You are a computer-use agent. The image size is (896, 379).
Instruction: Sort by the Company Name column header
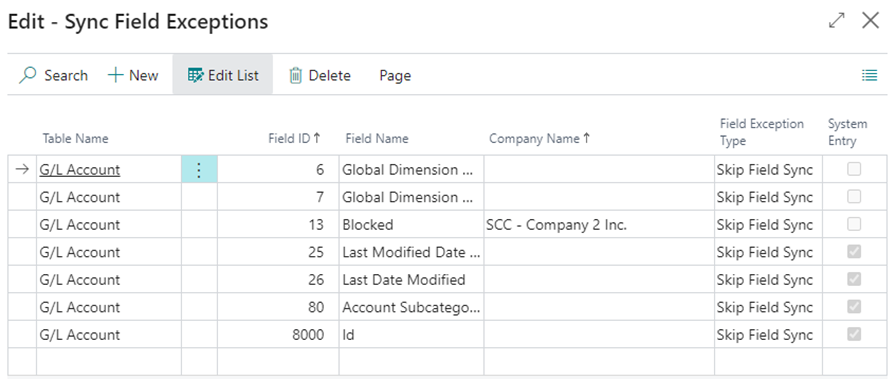[539, 138]
